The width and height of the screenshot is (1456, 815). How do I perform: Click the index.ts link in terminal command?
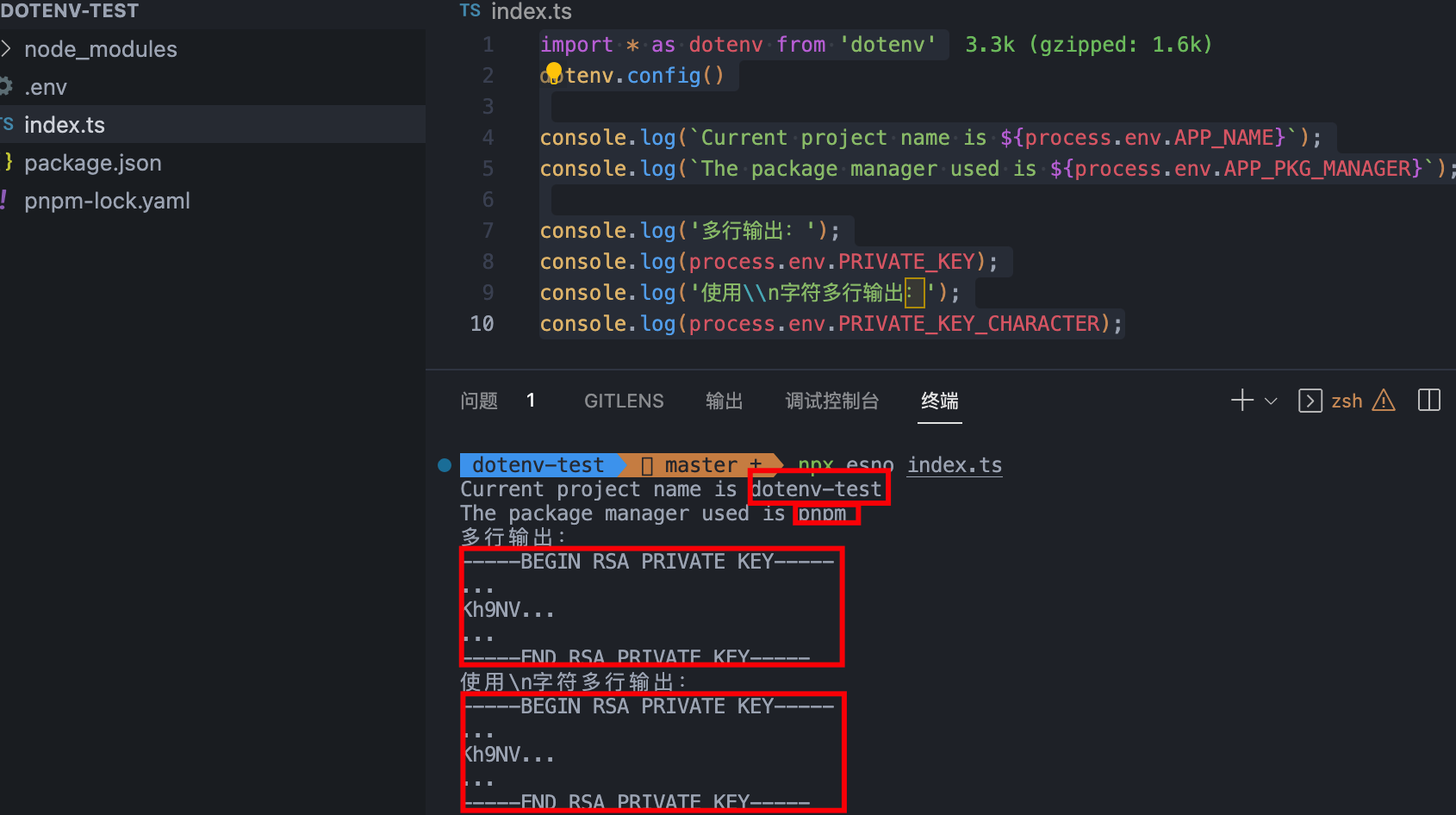[955, 465]
